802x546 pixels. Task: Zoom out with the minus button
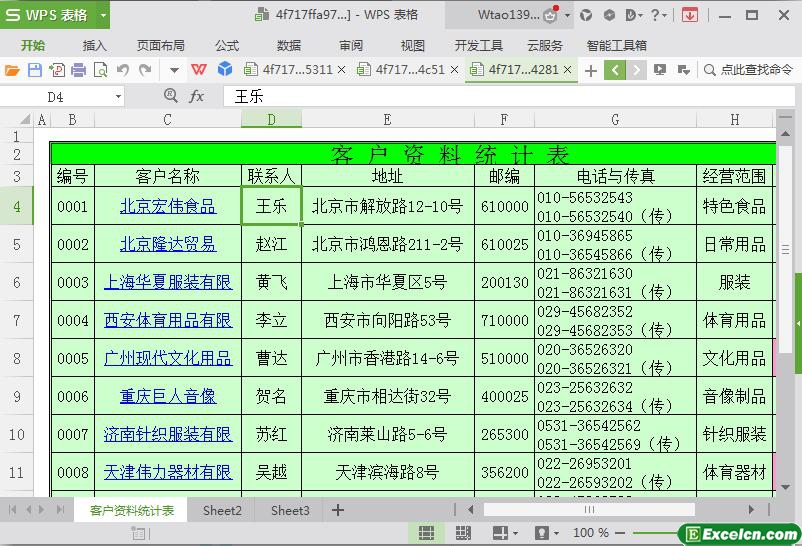coord(620,533)
